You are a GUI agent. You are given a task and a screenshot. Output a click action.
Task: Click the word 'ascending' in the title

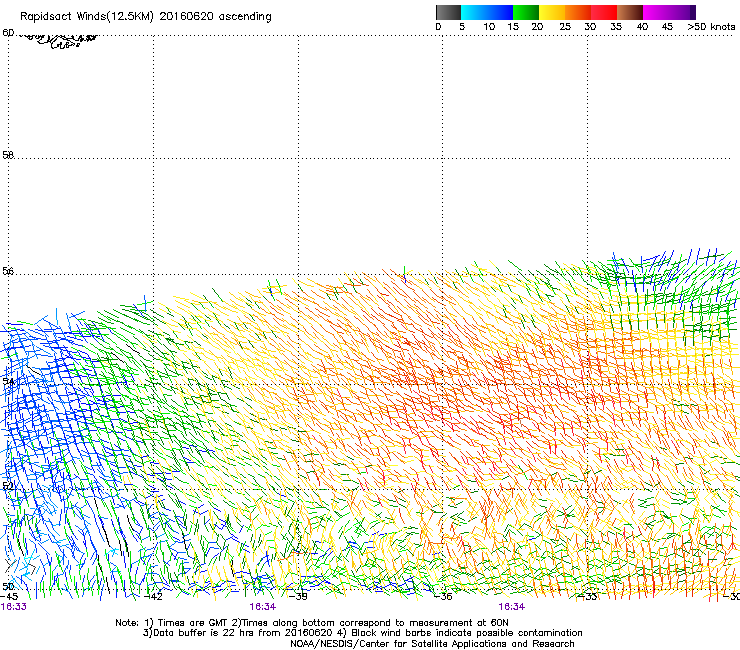tap(245, 17)
